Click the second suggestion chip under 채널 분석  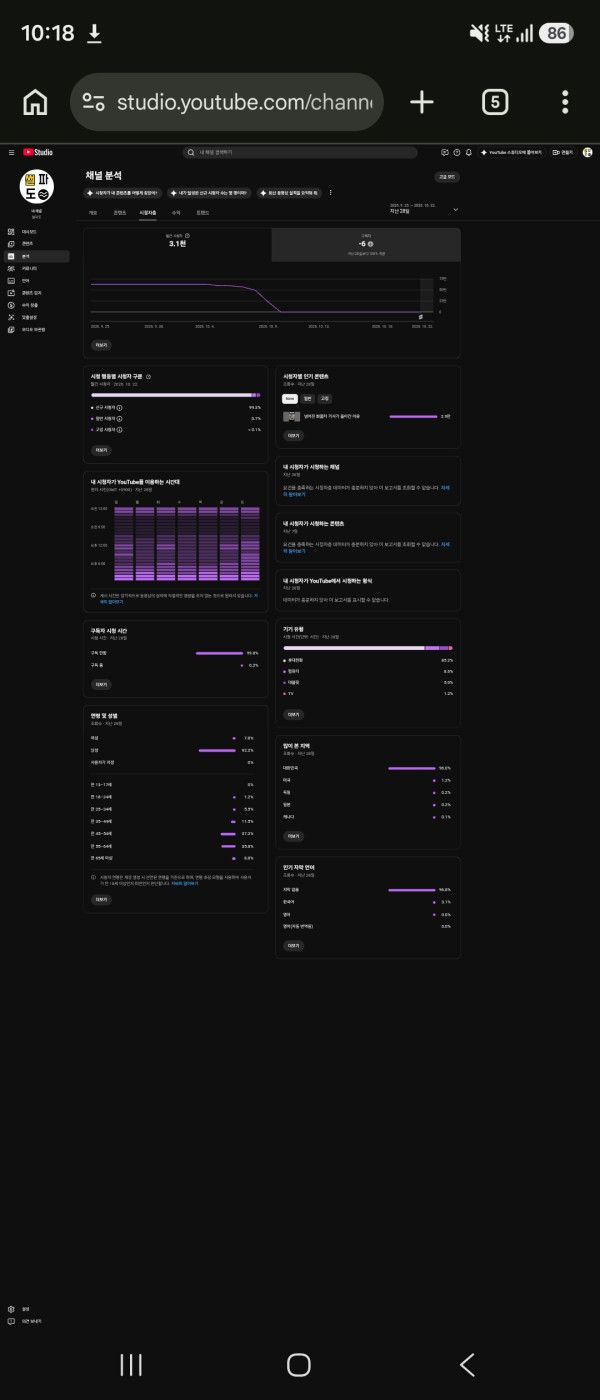coord(210,192)
